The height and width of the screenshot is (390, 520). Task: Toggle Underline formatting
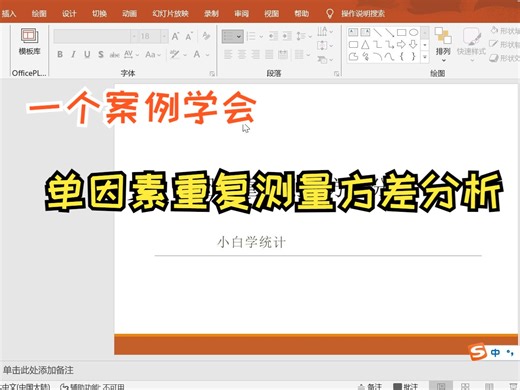87,54
